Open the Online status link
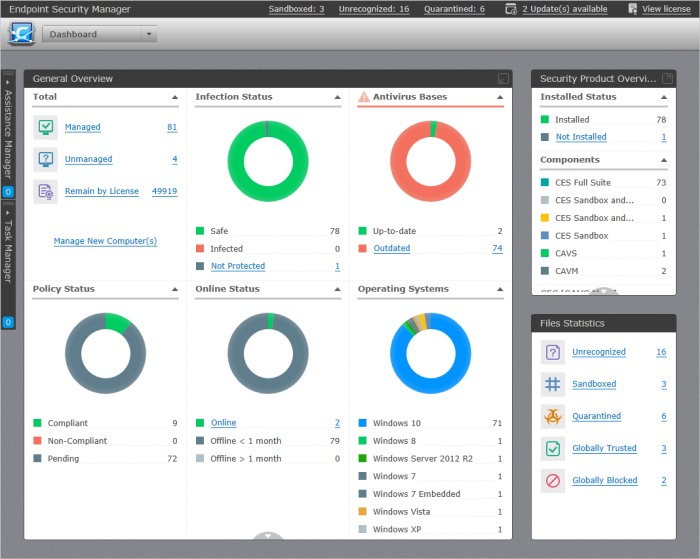Screen dimensions: 700x559 pos(224,423)
